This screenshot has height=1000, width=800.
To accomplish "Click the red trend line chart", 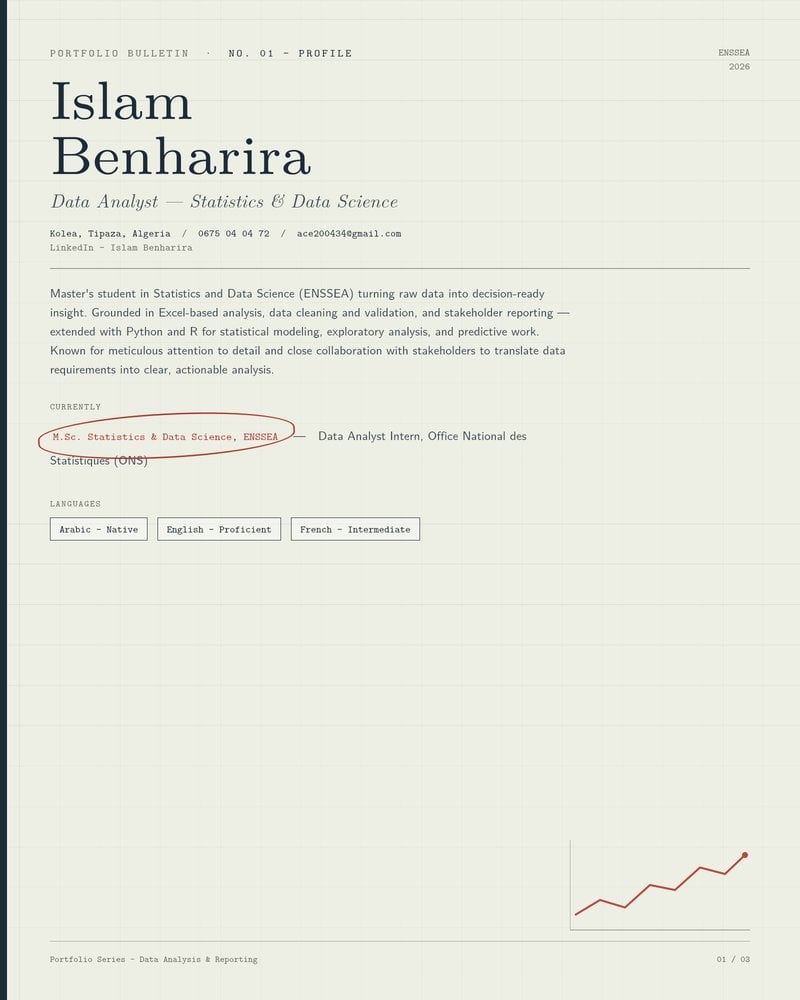I will tap(660, 885).
